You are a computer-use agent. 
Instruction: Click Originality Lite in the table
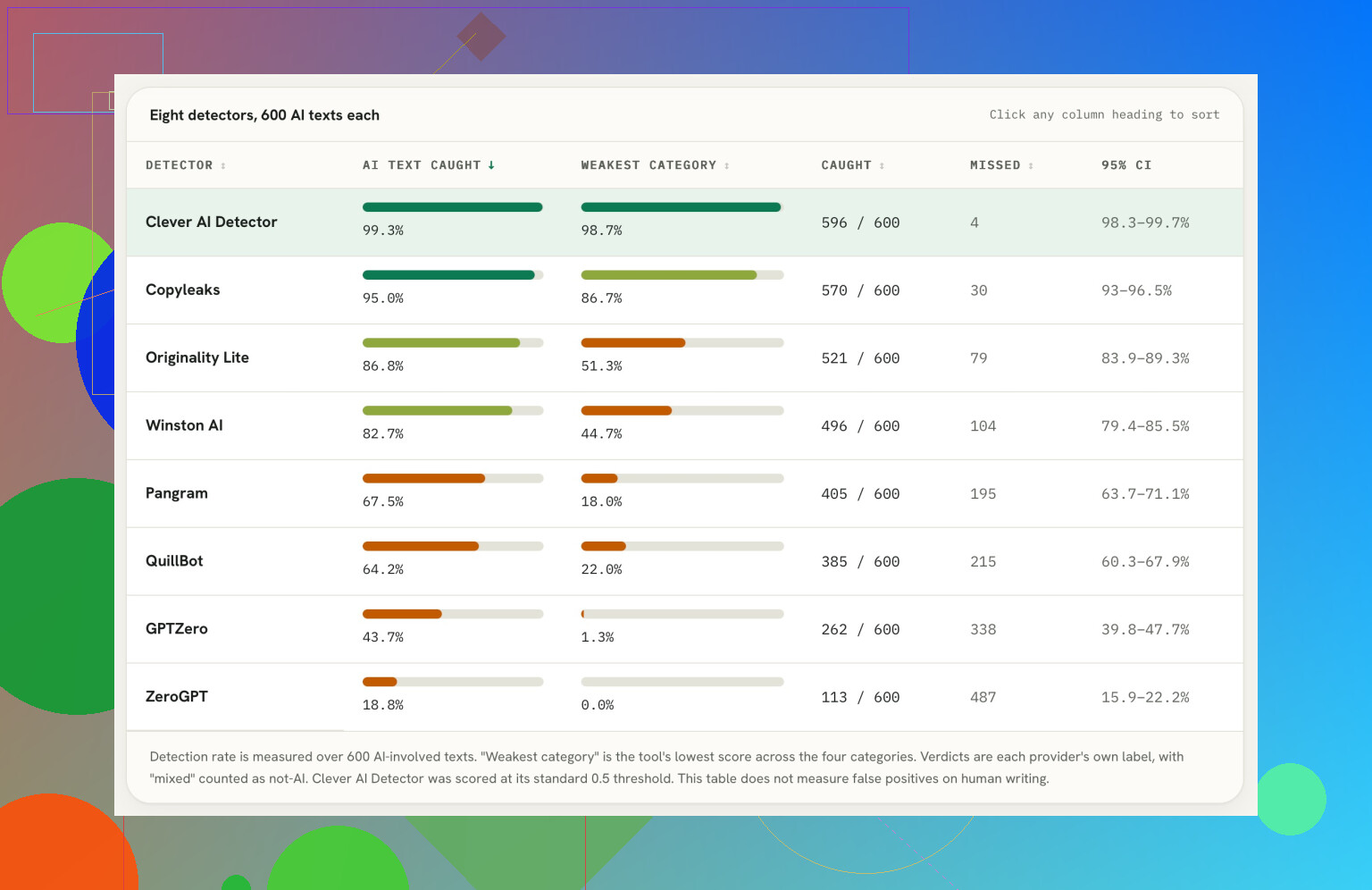pyautogui.click(x=197, y=357)
